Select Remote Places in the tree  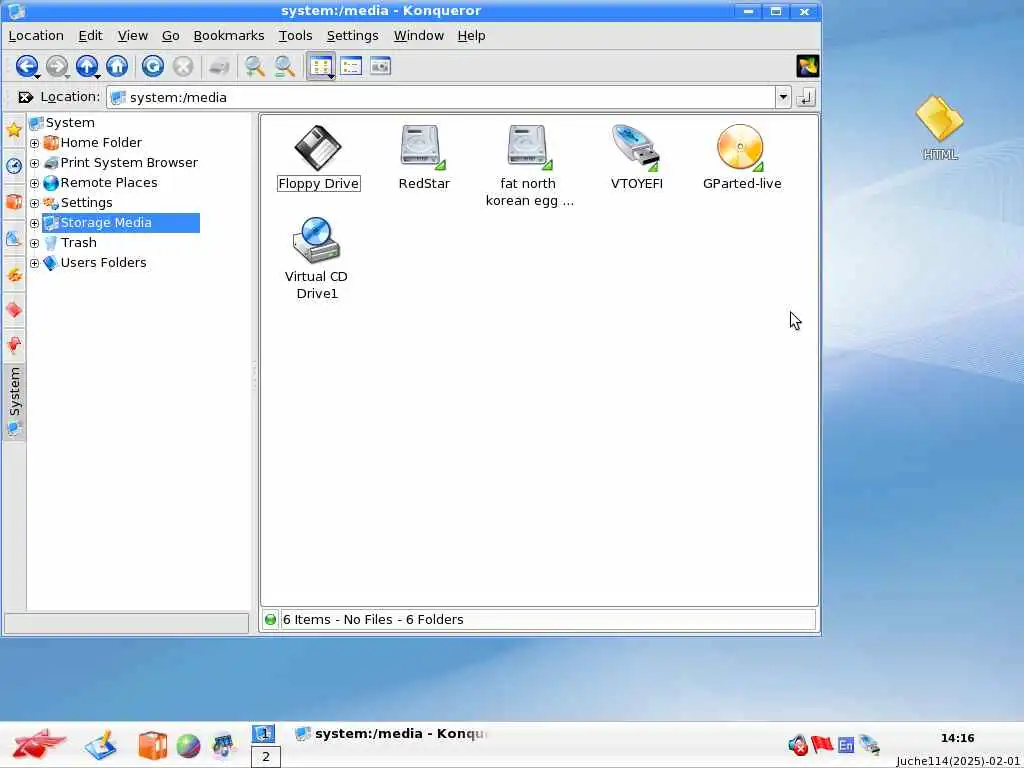(x=101, y=183)
